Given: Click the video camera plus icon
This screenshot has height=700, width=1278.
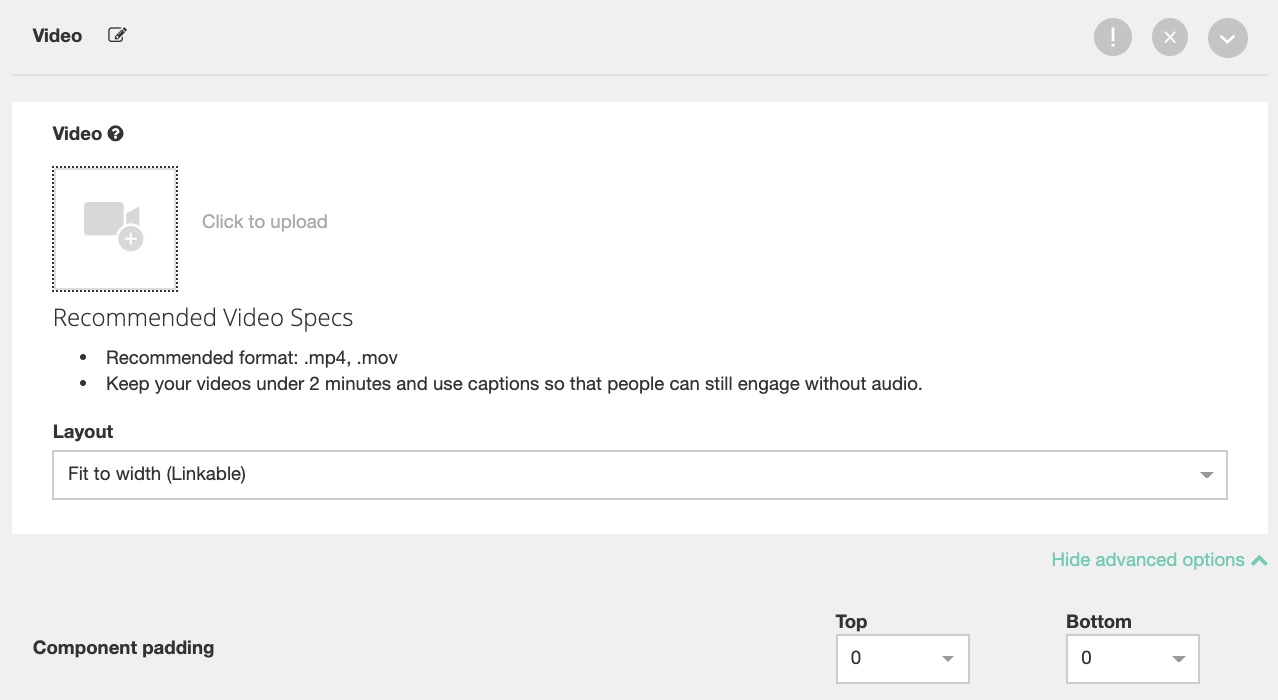Looking at the screenshot, I should [114, 226].
